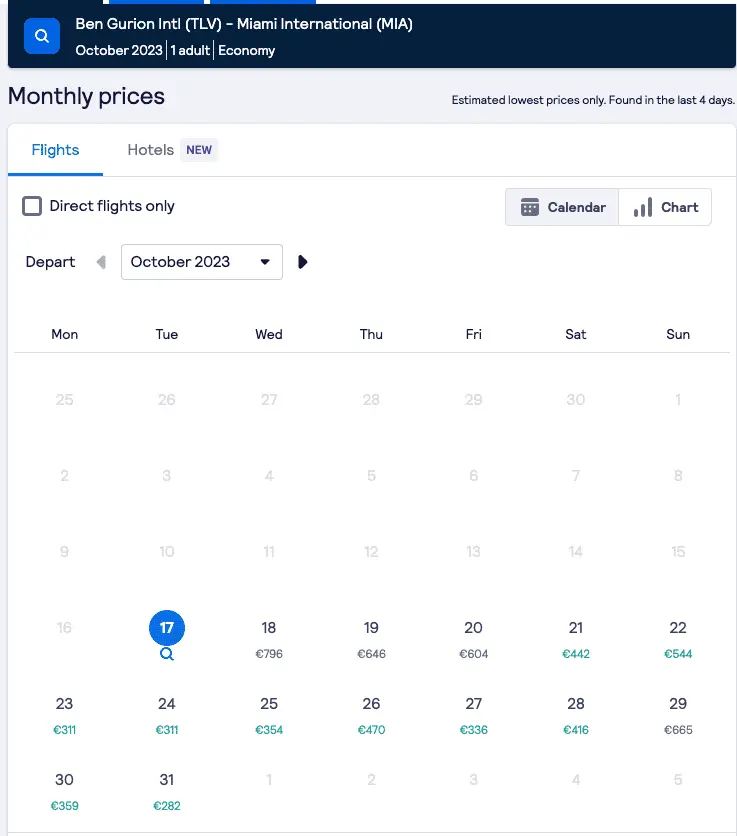The image size is (737, 836).
Task: Select October 30 priced at €359
Action: 65,790
